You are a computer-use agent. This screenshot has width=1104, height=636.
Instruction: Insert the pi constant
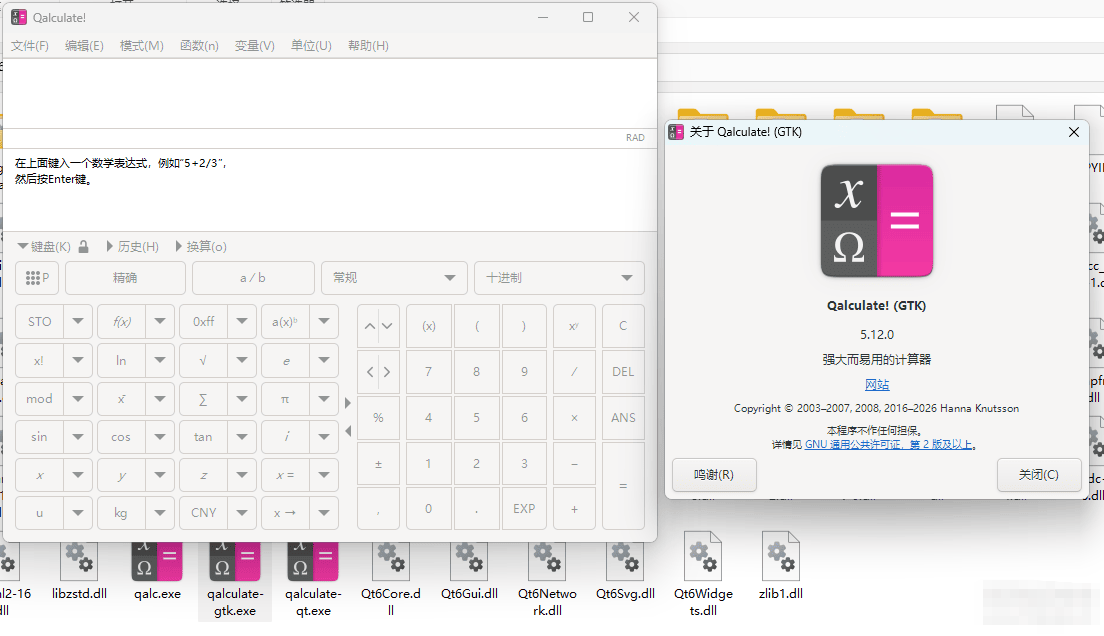285,399
